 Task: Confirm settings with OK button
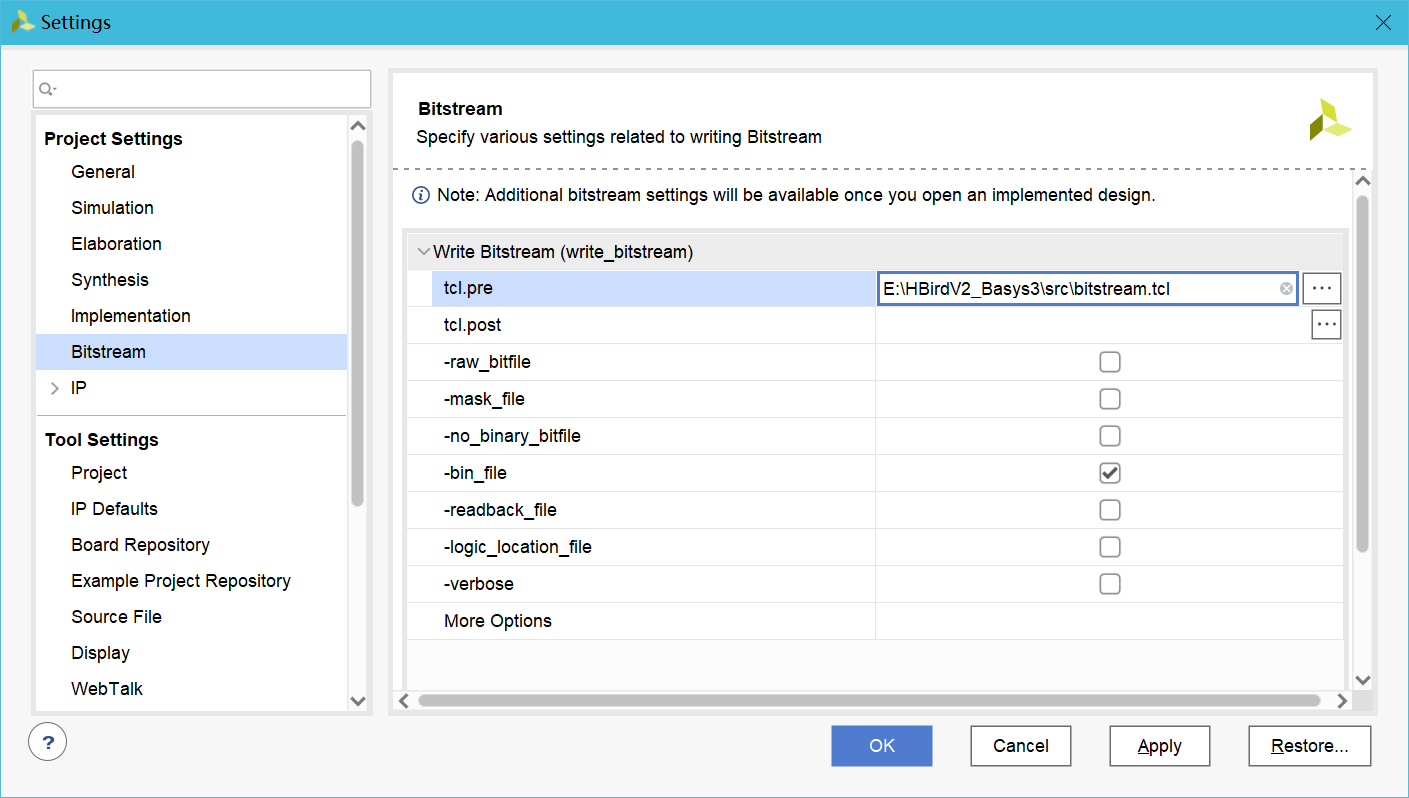click(882, 746)
